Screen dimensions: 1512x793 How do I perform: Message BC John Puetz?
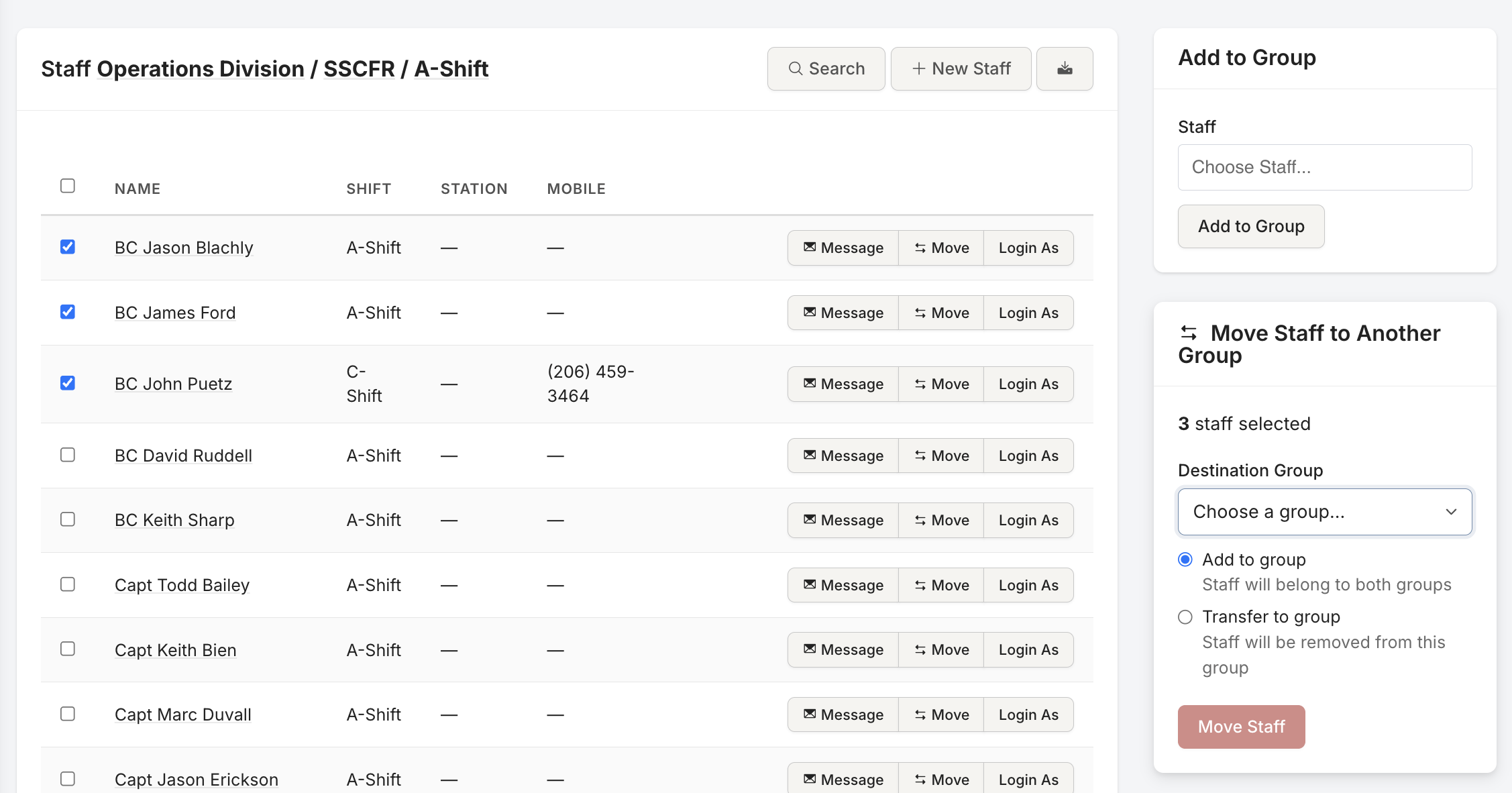tap(843, 384)
